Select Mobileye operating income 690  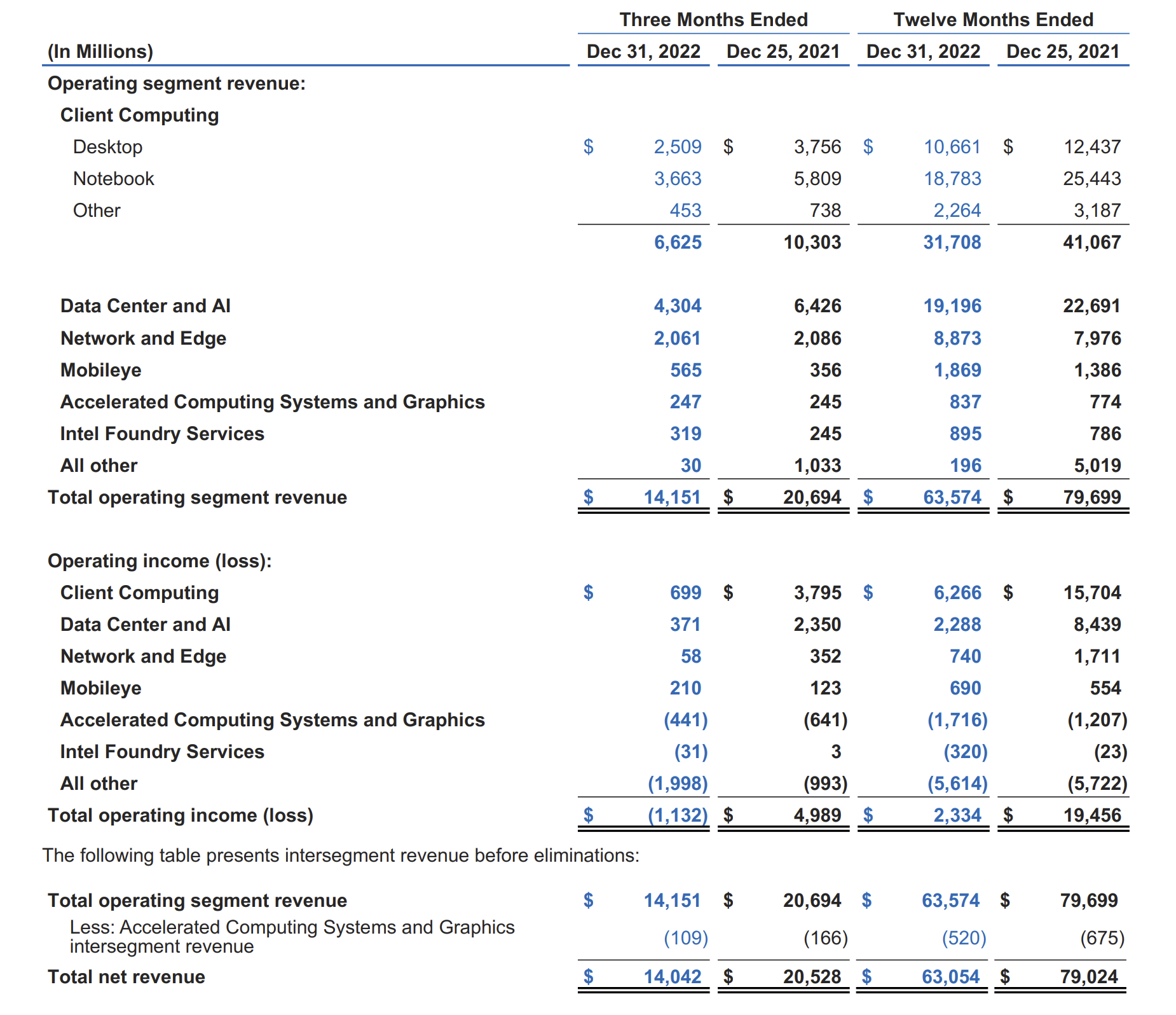pos(965,688)
